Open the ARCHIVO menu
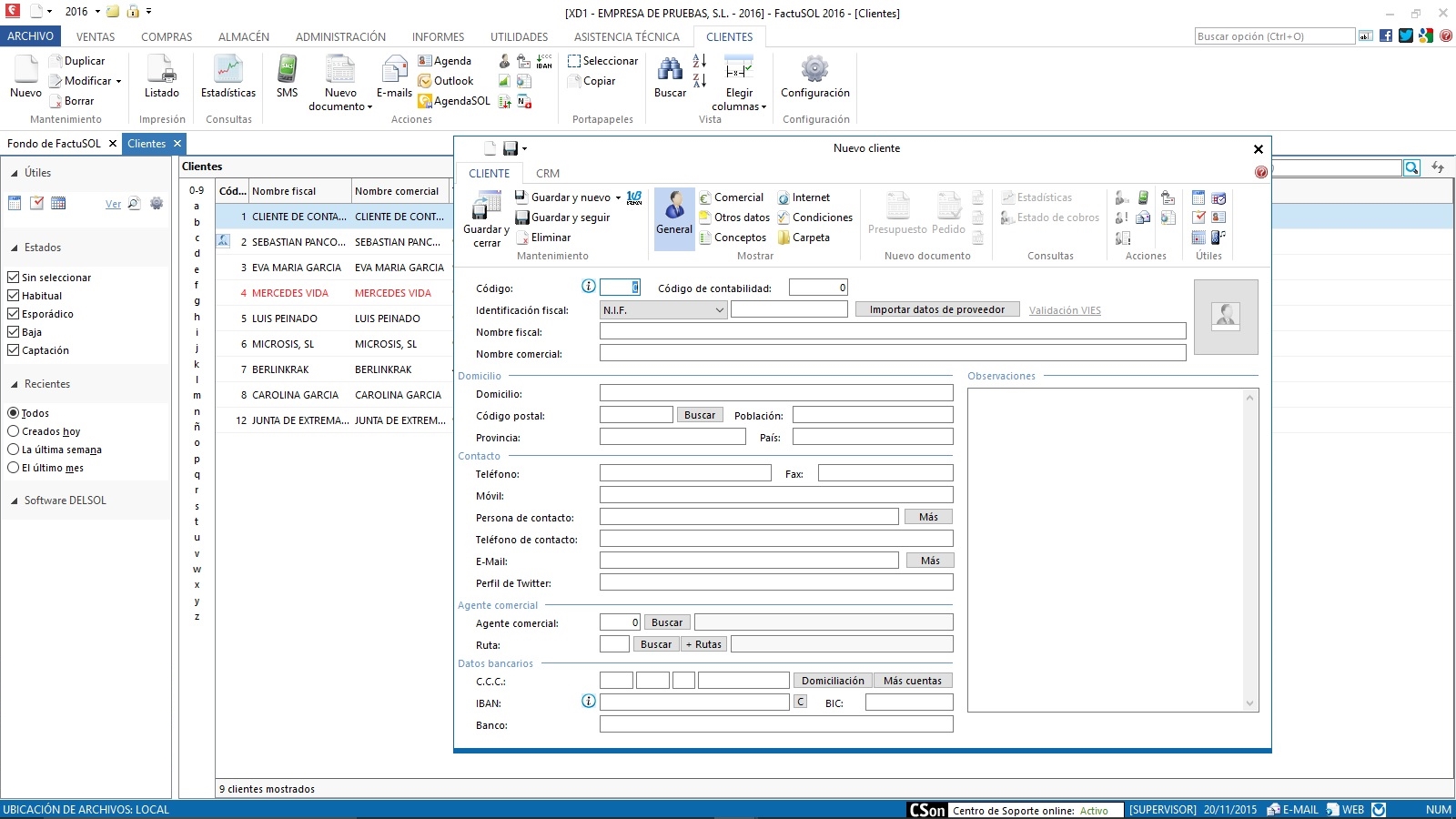The image size is (1456, 819). (31, 36)
